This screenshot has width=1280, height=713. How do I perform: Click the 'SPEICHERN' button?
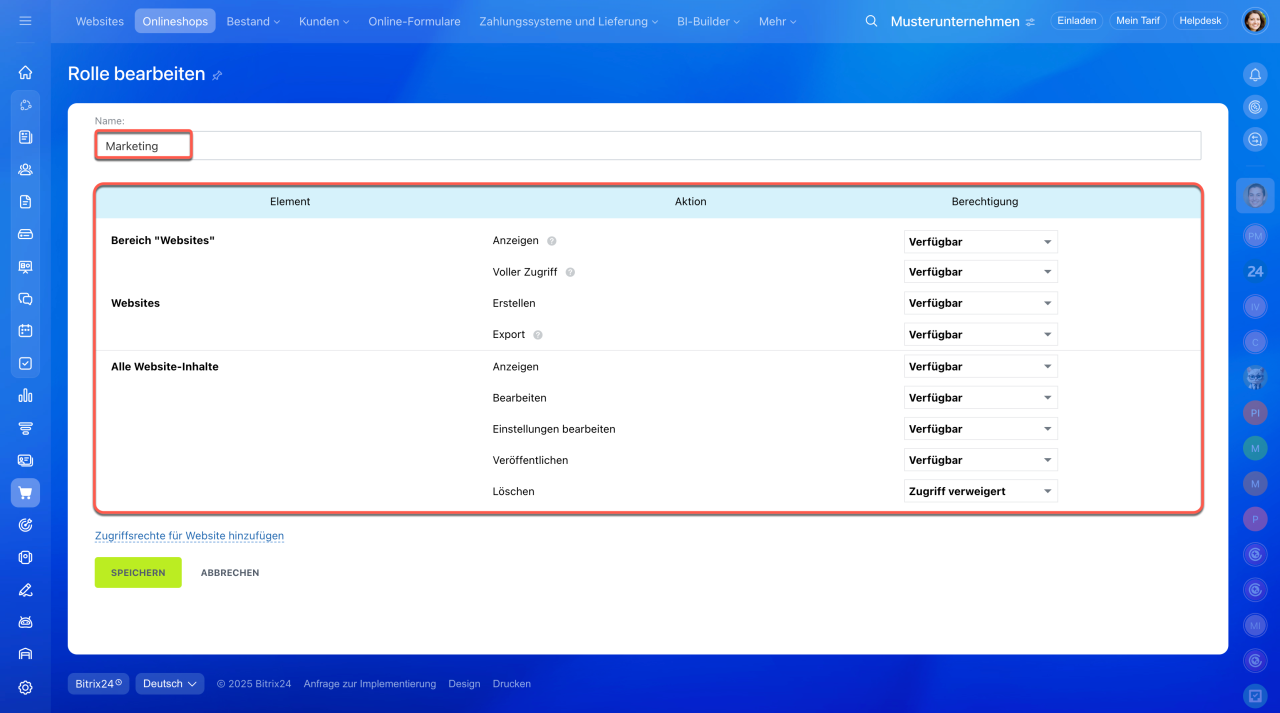click(138, 573)
